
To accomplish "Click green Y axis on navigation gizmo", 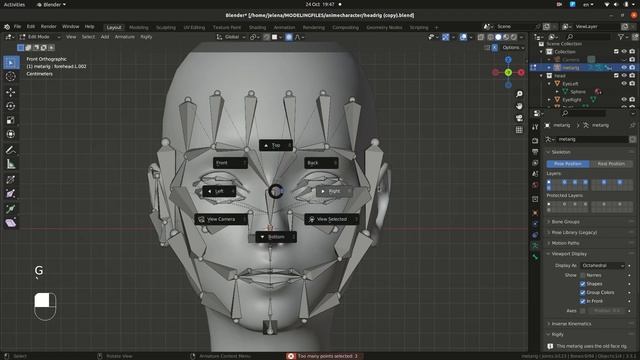I will [x=508, y=73].
